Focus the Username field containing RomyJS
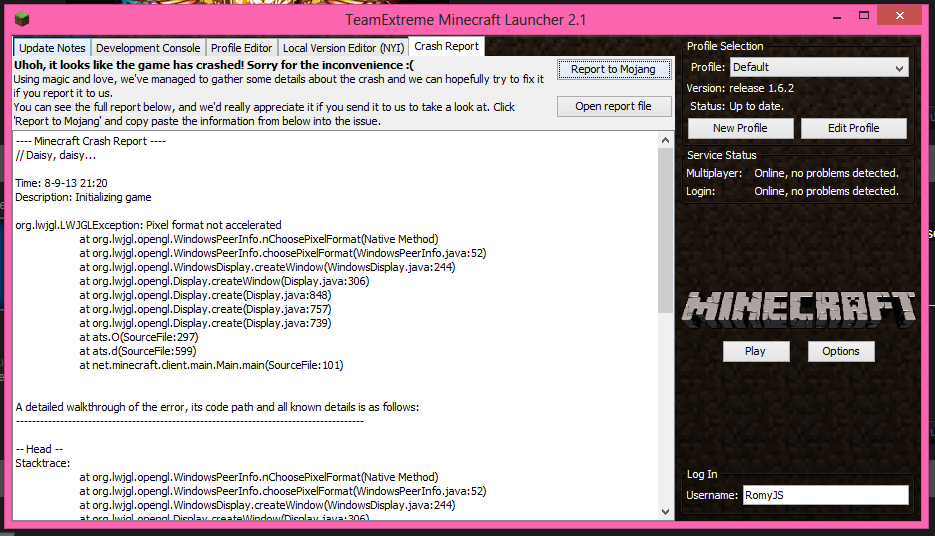This screenshot has height=536, width=935. tap(825, 495)
